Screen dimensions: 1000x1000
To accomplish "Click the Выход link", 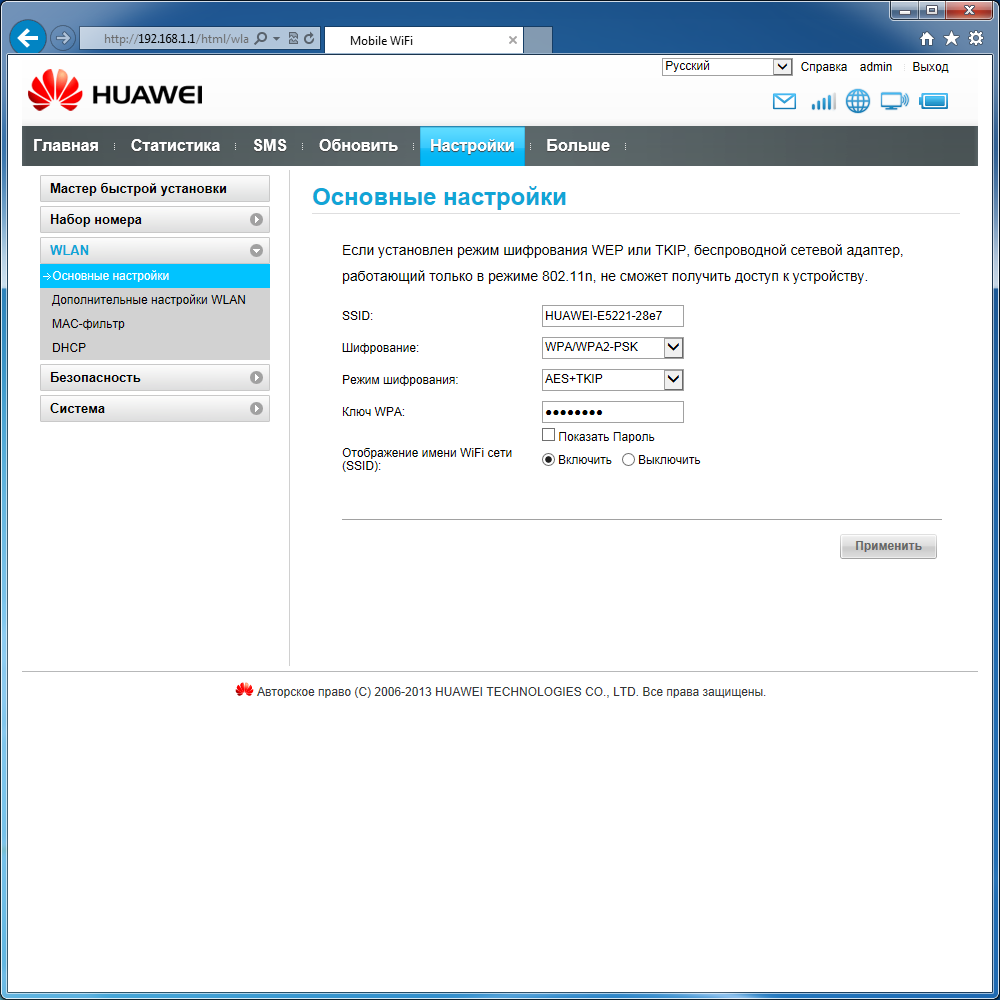I will point(930,67).
